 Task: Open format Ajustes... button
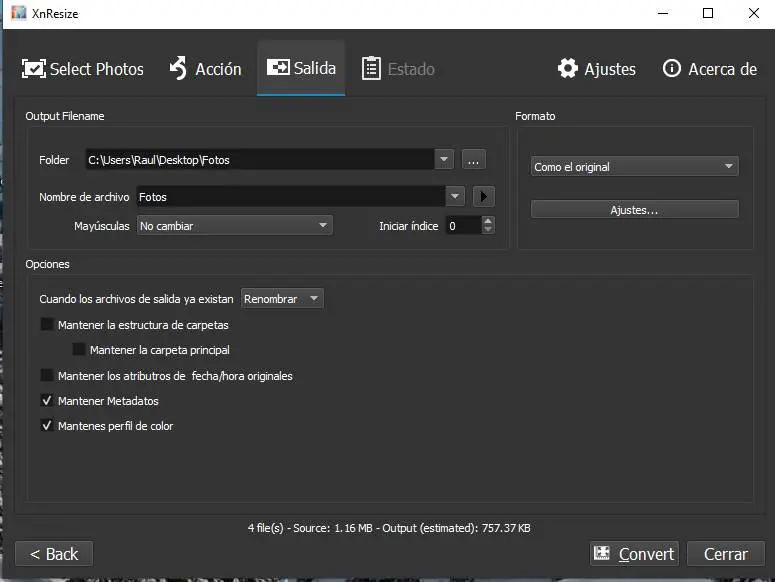pos(635,209)
